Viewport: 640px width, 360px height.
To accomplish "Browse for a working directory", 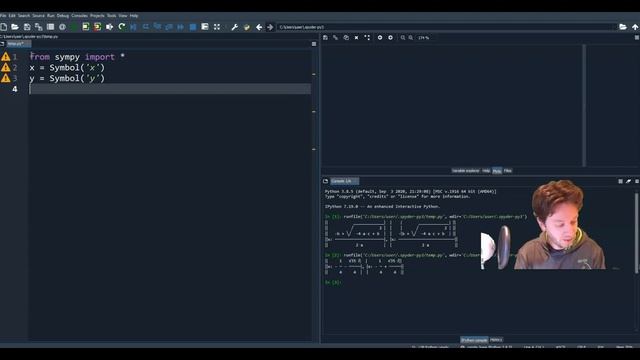I will coord(623,27).
